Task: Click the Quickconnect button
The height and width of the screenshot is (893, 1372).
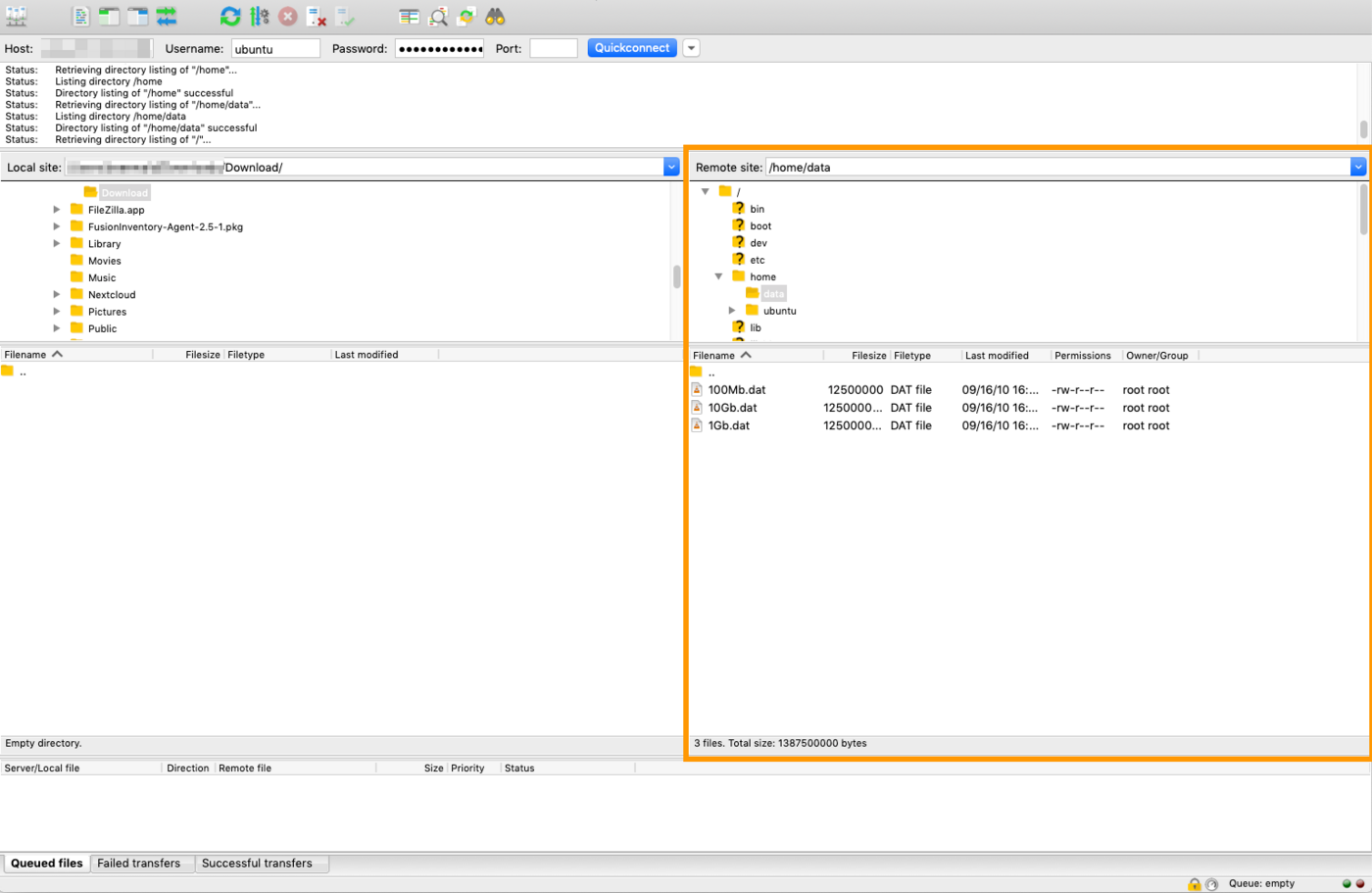Action: tap(631, 47)
